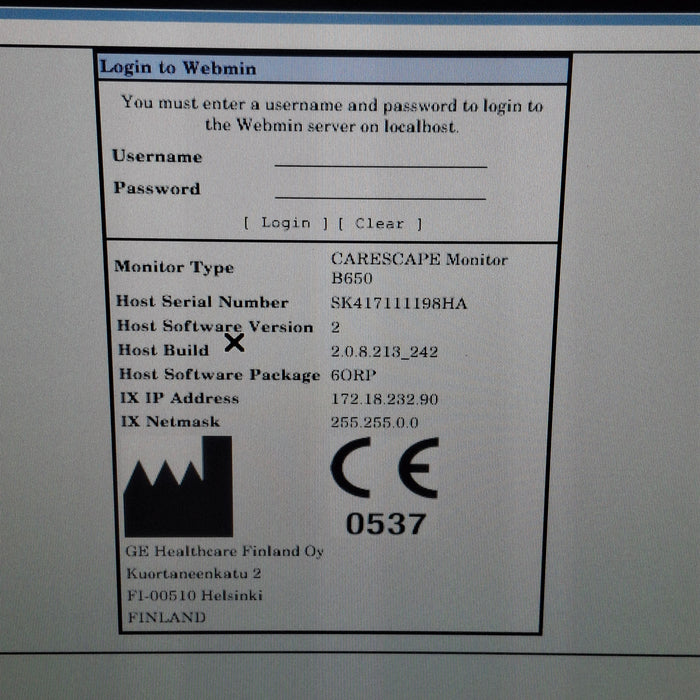Click the CARESCAPE Monitor B650 text
This screenshot has height=700, width=700.
pyautogui.click(x=418, y=269)
